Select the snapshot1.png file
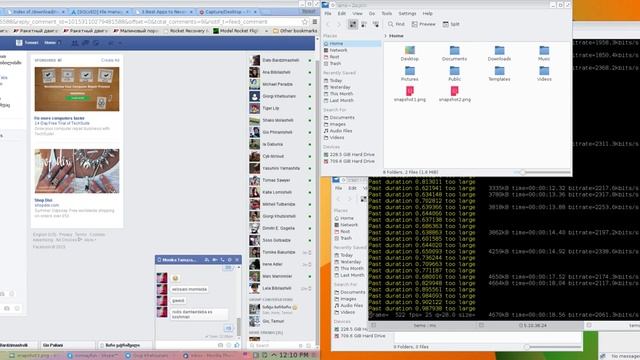 coord(410,94)
